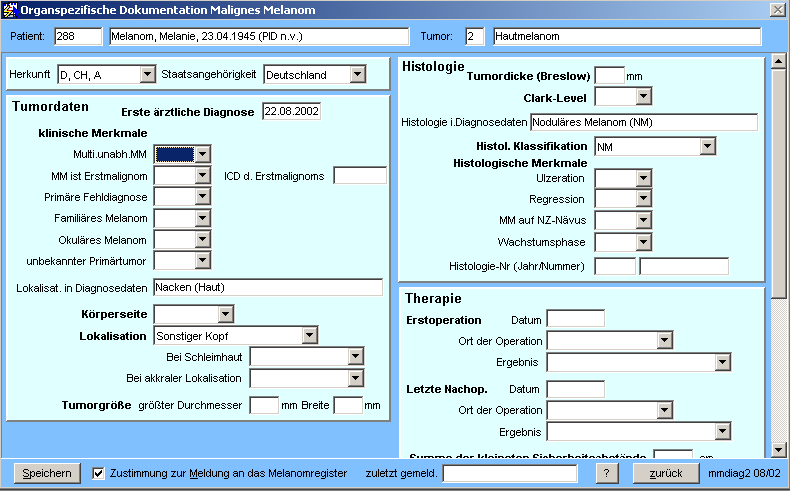This screenshot has width=790, height=491.
Task: Click the Erste ärztliche Diagnose date field
Action: [x=291, y=111]
